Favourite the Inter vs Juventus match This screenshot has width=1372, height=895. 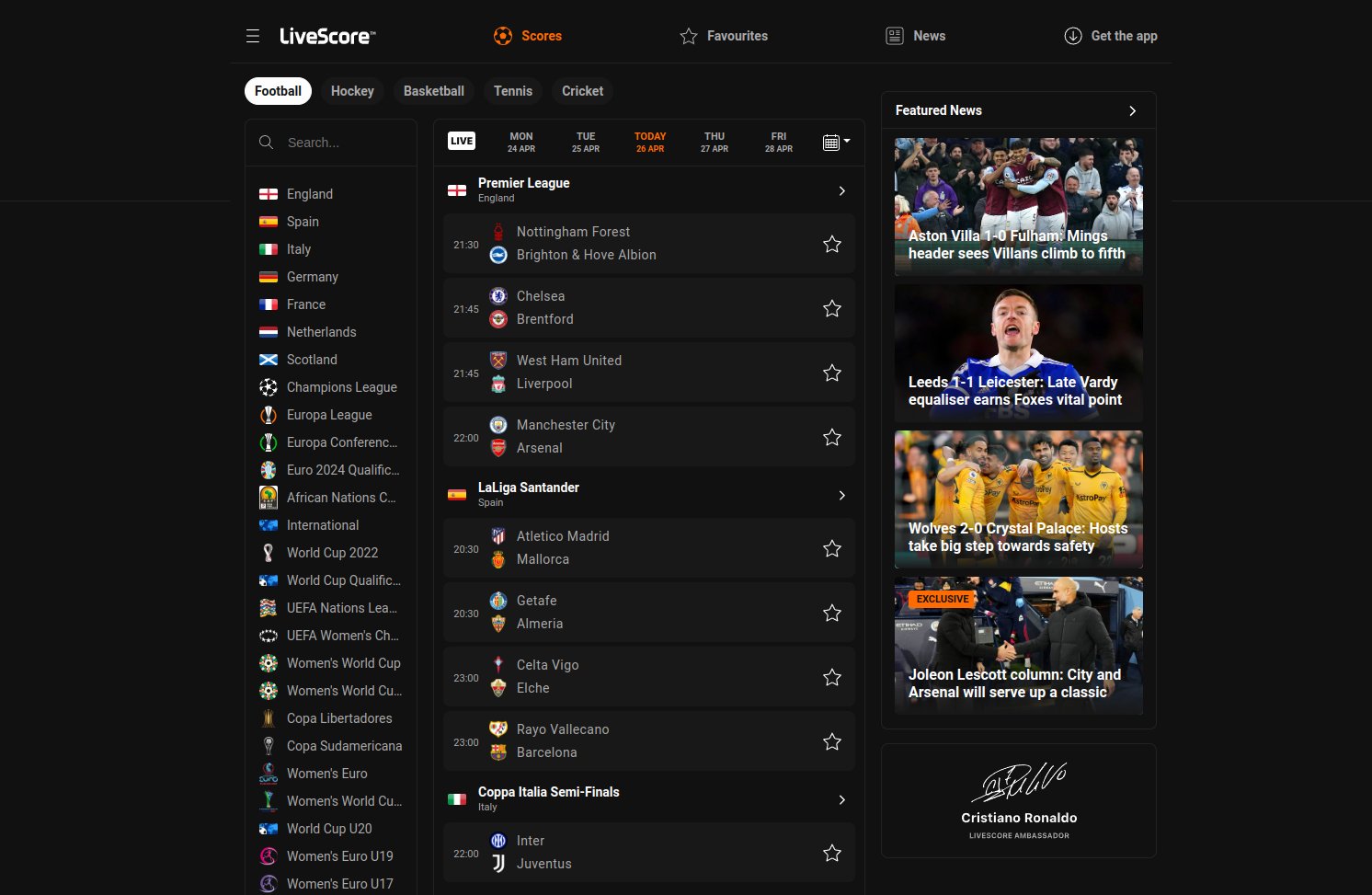tap(831, 853)
